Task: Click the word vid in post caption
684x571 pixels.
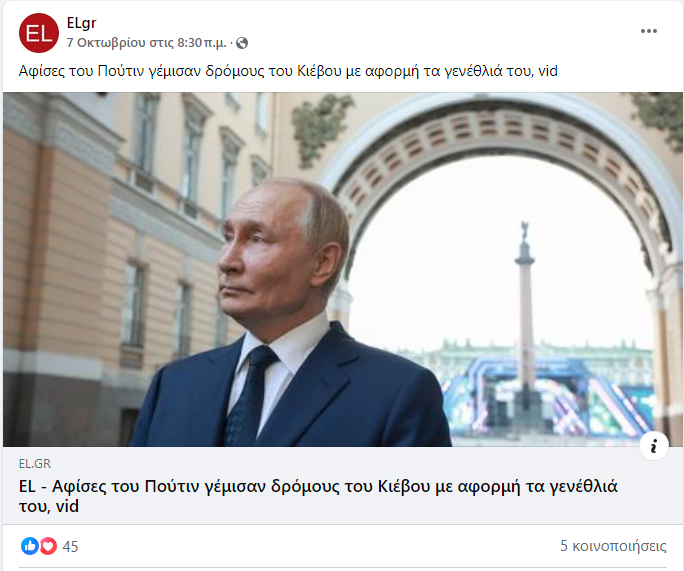Action: [548, 71]
